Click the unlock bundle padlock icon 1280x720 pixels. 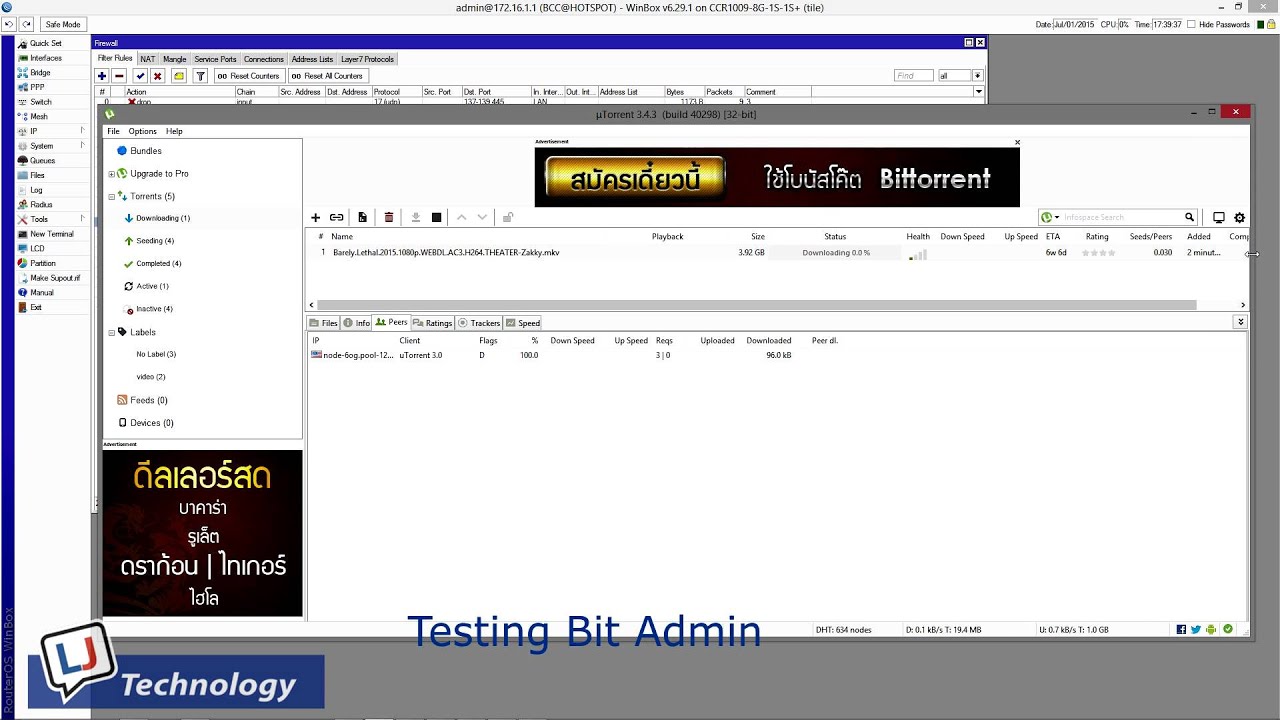508,217
